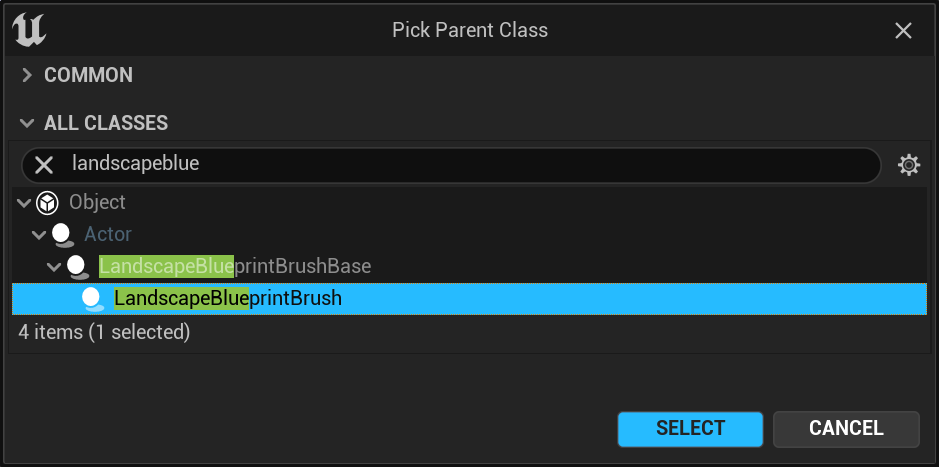Click the LandscapeBlueprintBrushBase class icon

77,266
